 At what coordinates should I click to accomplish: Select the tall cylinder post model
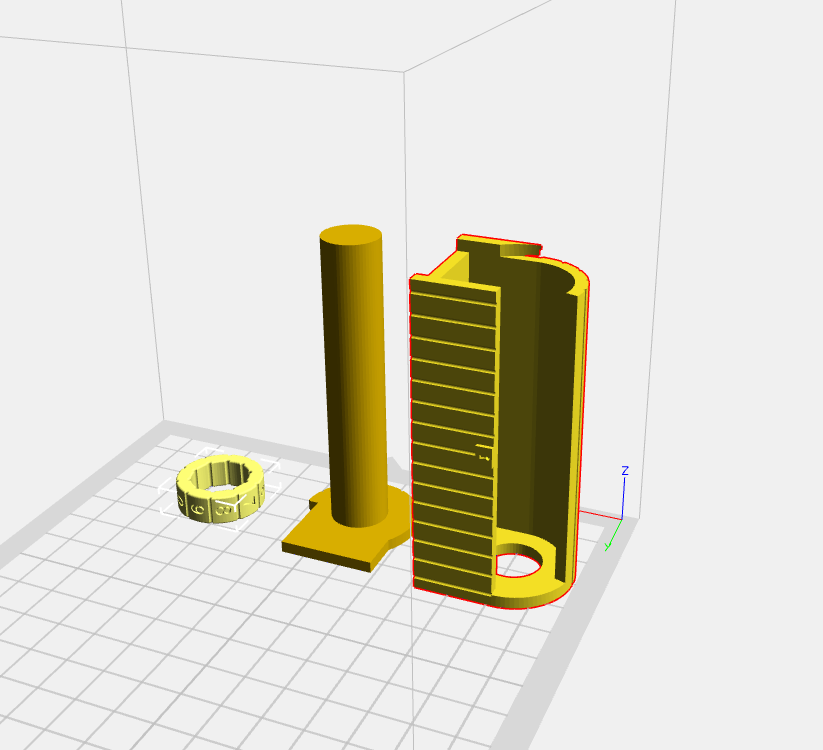[353, 375]
